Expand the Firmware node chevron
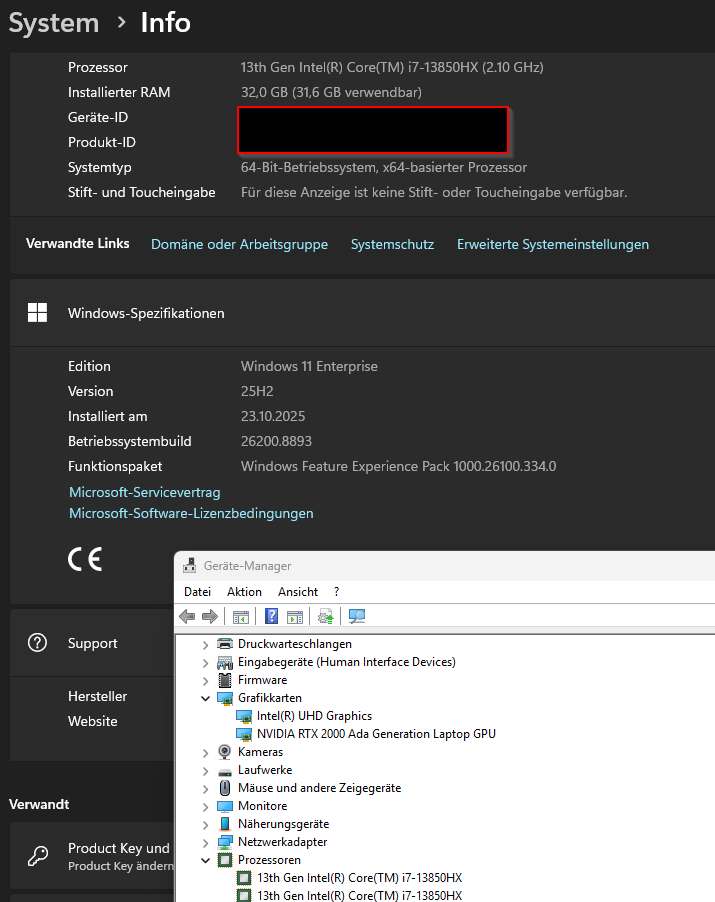The height and width of the screenshot is (902, 715). pyautogui.click(x=205, y=681)
